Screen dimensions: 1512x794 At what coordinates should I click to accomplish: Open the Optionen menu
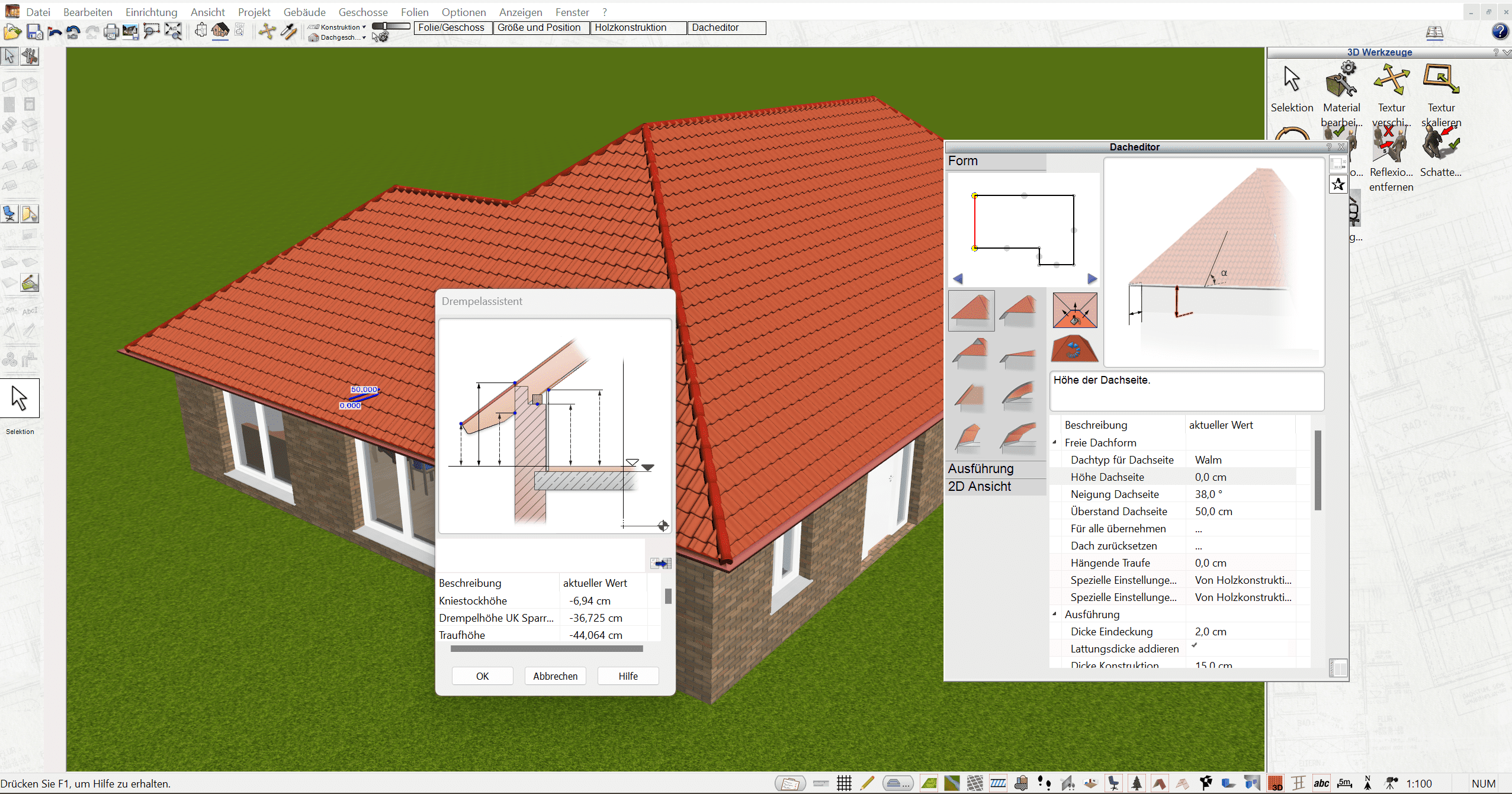pos(464,12)
